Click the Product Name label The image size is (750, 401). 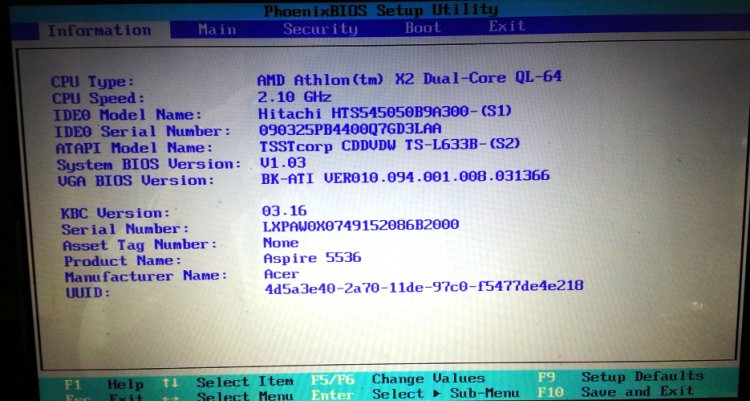[x=123, y=261]
